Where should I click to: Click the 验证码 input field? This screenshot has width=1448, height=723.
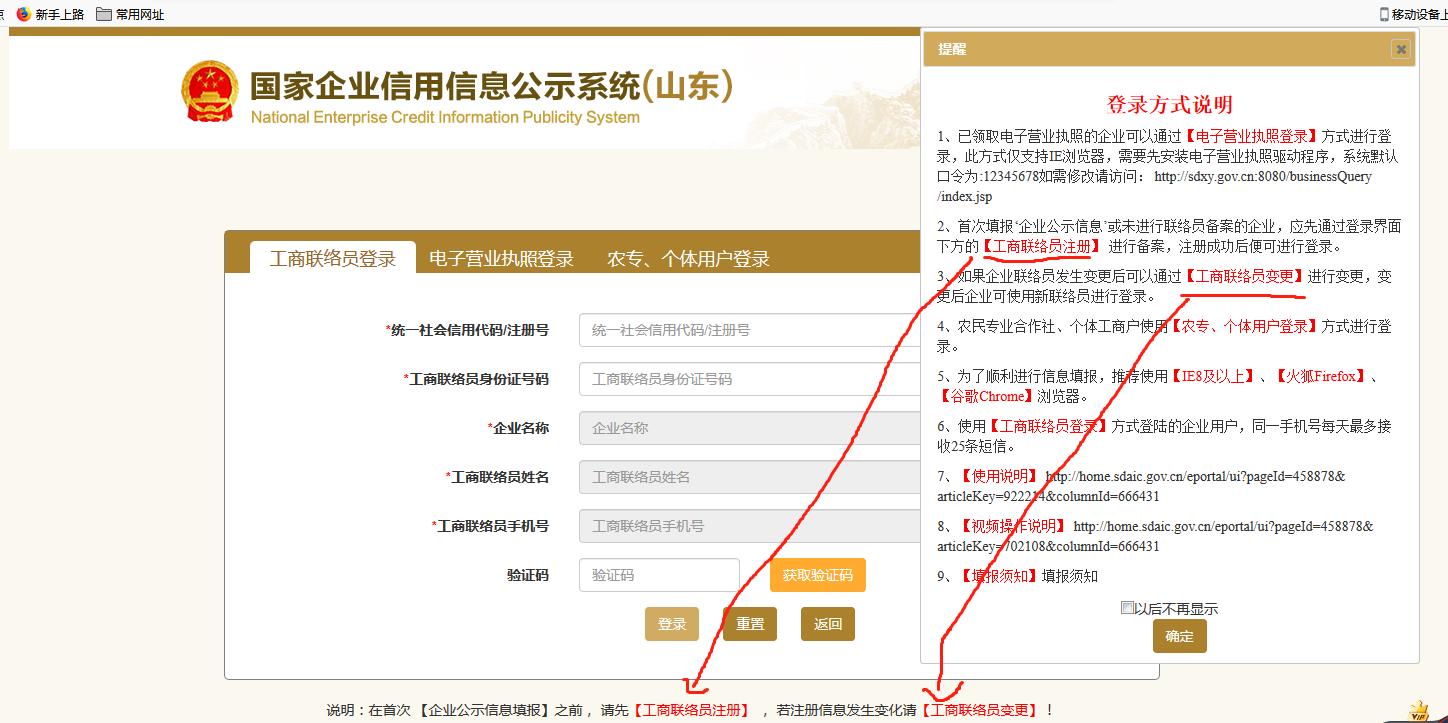(658, 575)
